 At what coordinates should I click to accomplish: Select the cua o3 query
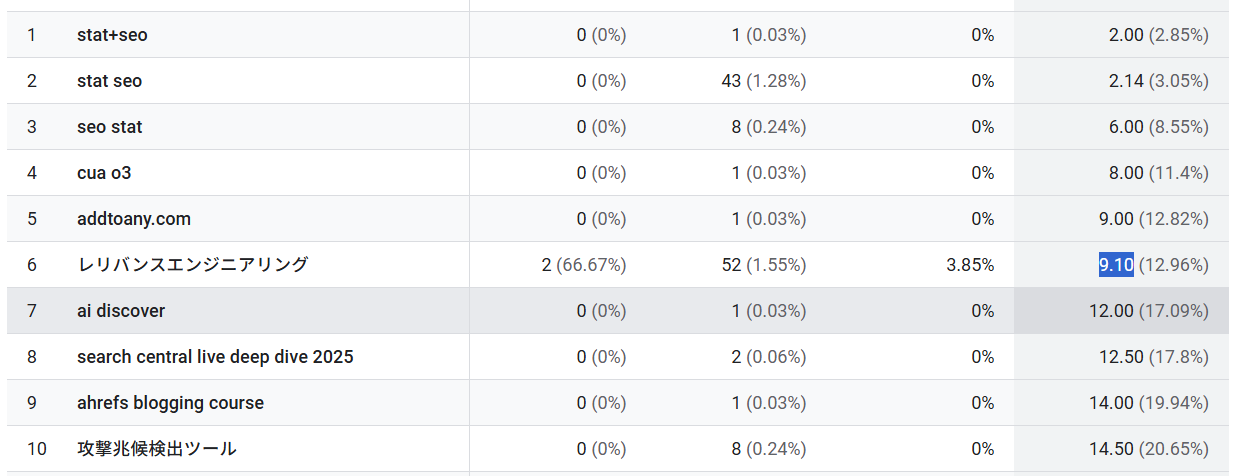pyautogui.click(x=104, y=173)
